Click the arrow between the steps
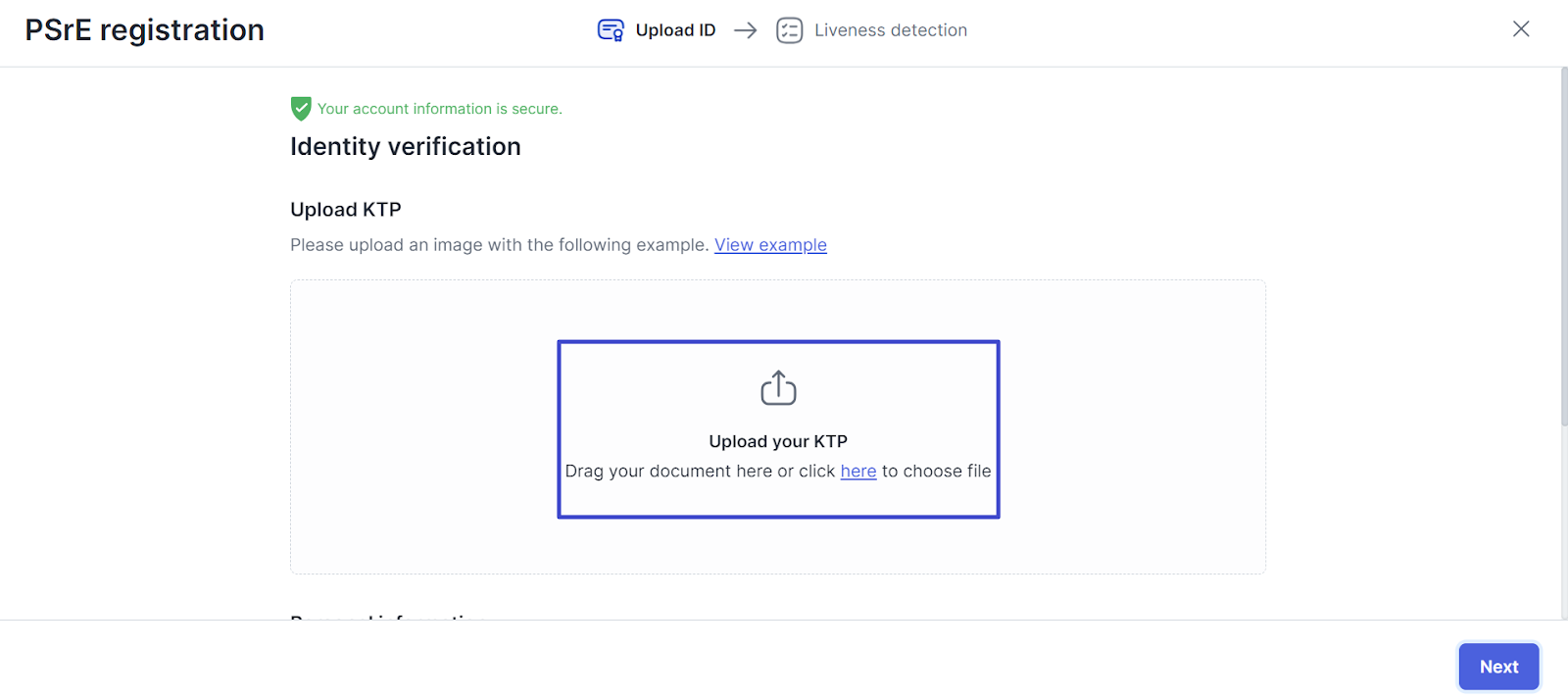This screenshot has height=699, width=1568. [x=746, y=30]
